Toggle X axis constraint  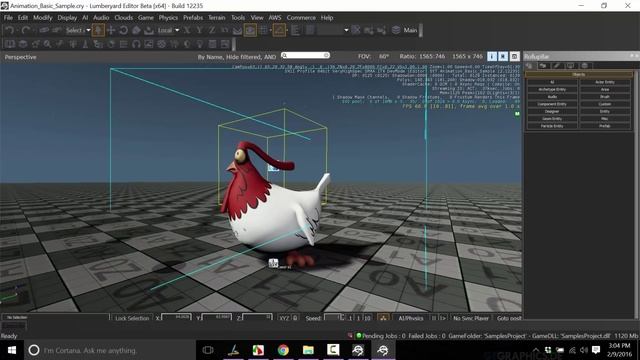click(x=187, y=30)
